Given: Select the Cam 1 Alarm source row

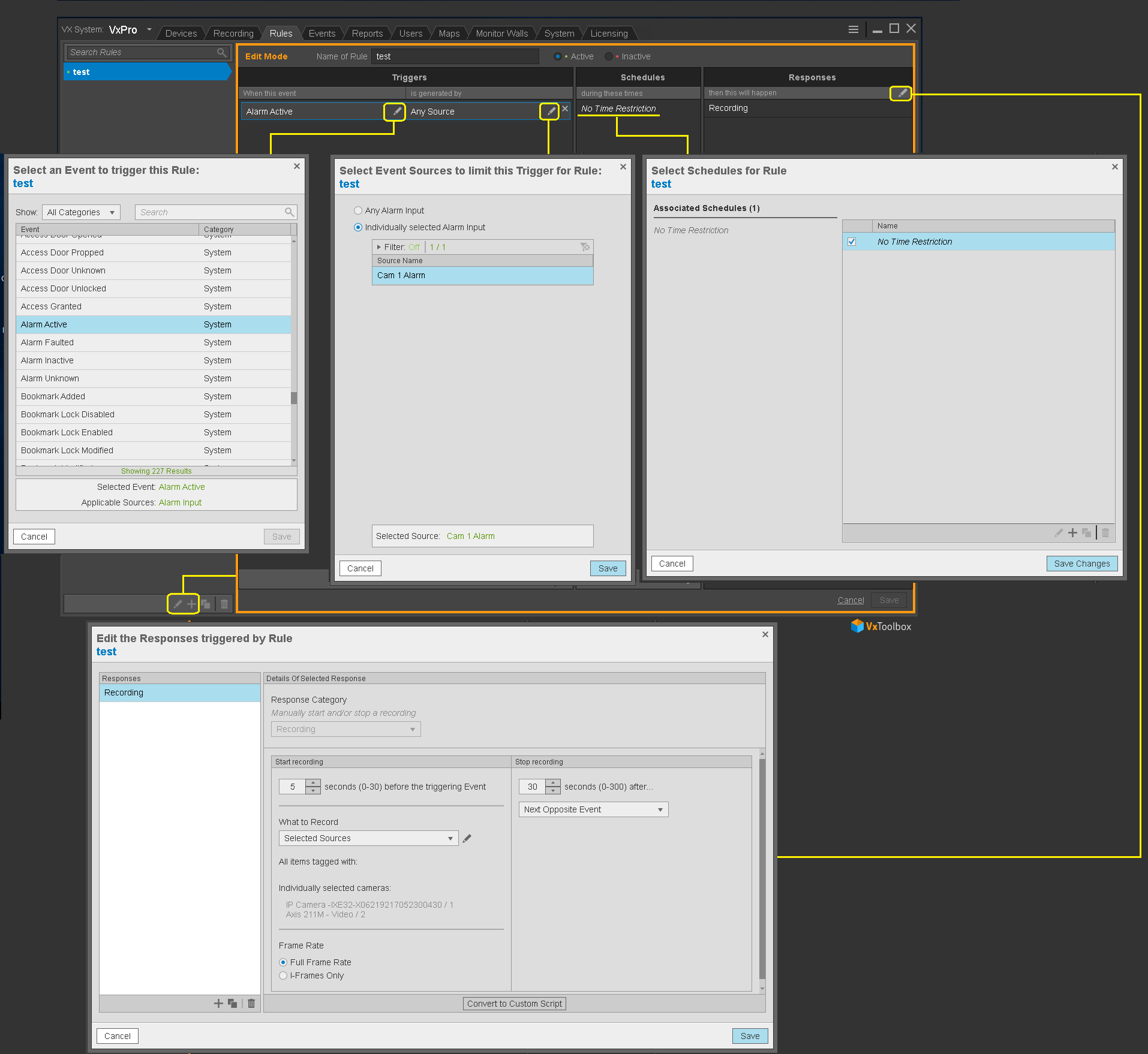Looking at the screenshot, I should pos(482,275).
